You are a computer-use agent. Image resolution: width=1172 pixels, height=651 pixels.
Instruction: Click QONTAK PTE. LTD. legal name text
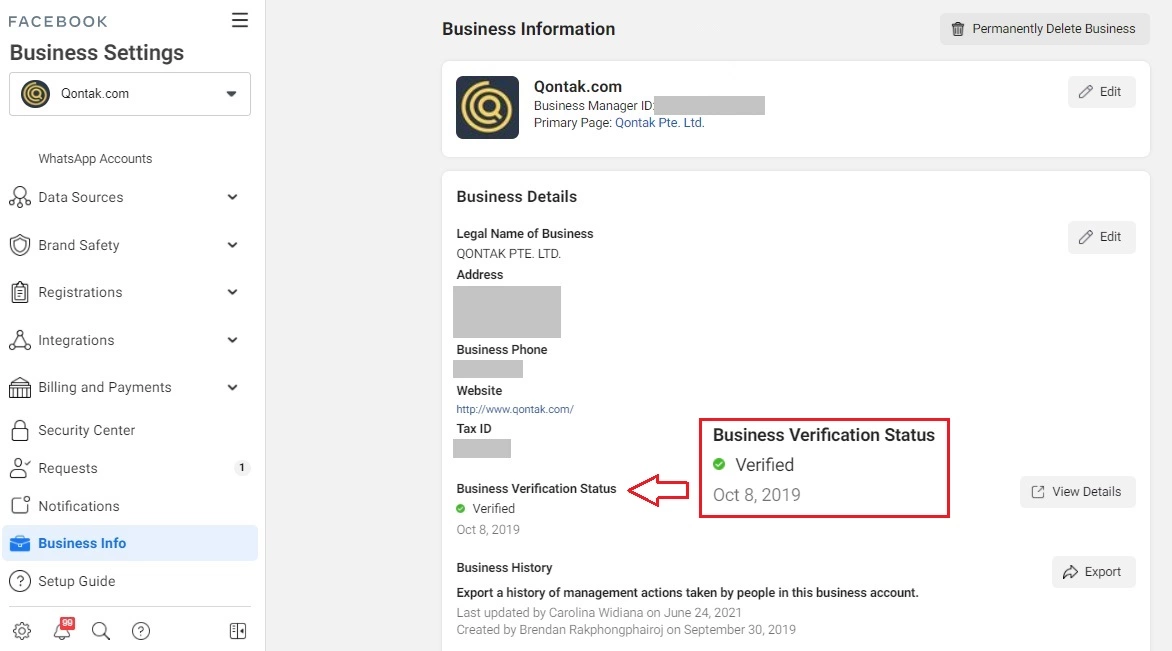click(x=508, y=253)
